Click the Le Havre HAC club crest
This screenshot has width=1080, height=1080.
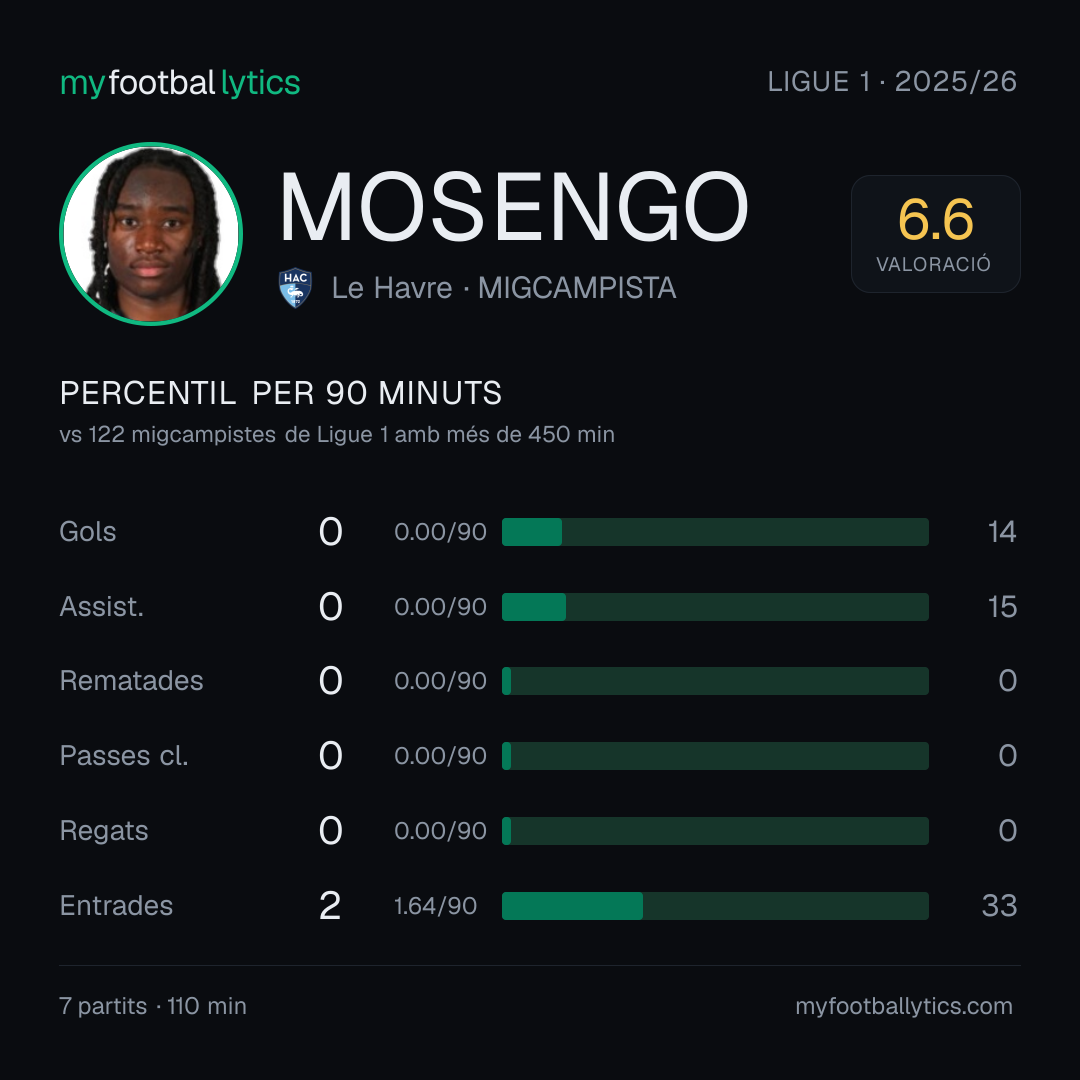pos(295,288)
